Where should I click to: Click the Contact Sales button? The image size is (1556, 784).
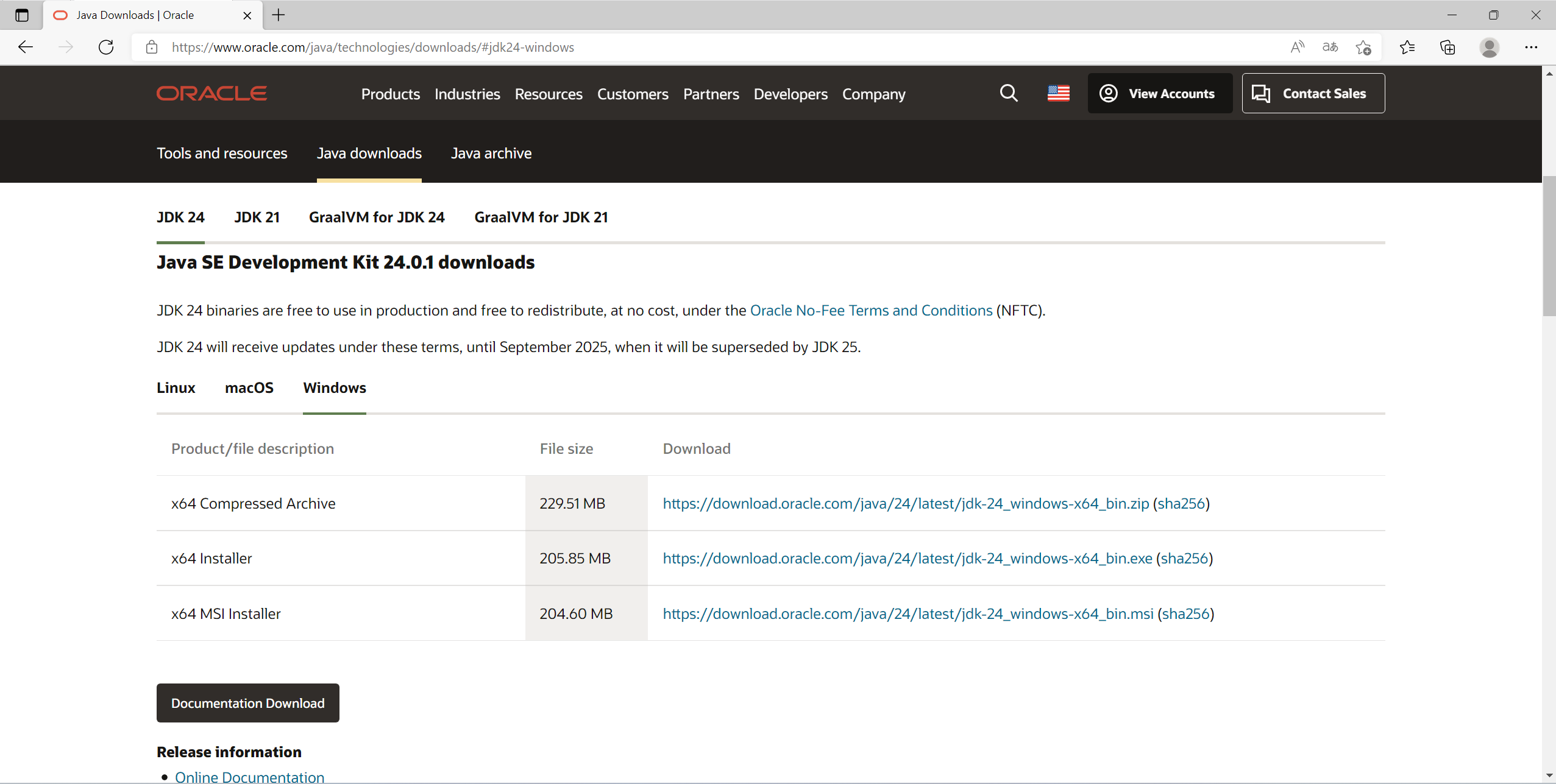pos(1313,93)
